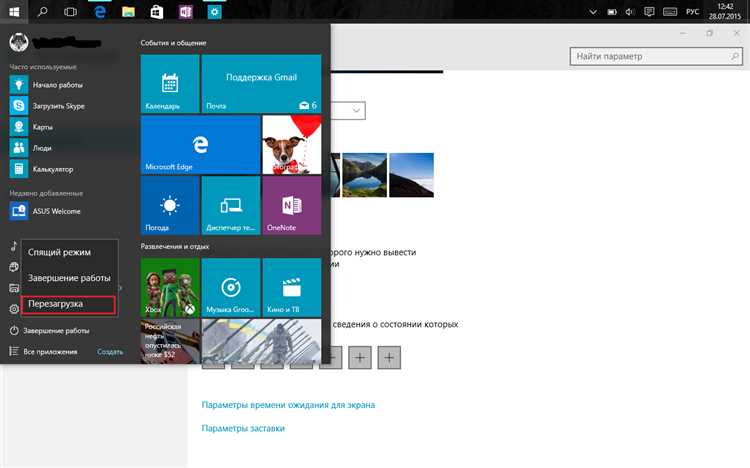Screen dimensions: 750x468
Task: Select Спящий режим in the power menu
Action: coord(69,252)
